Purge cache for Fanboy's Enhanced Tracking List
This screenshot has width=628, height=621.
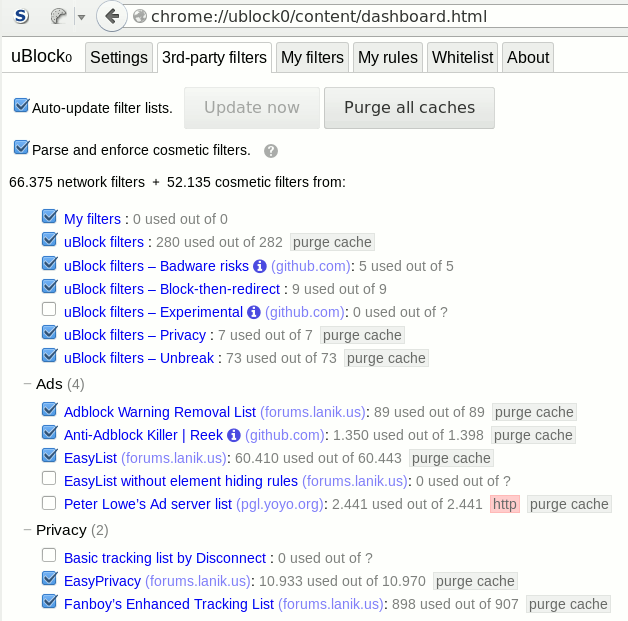pyautogui.click(x=568, y=604)
